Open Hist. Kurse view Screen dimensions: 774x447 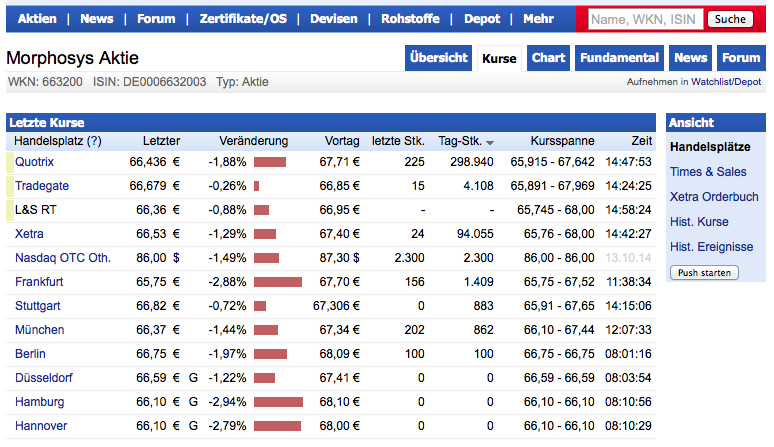(699, 222)
